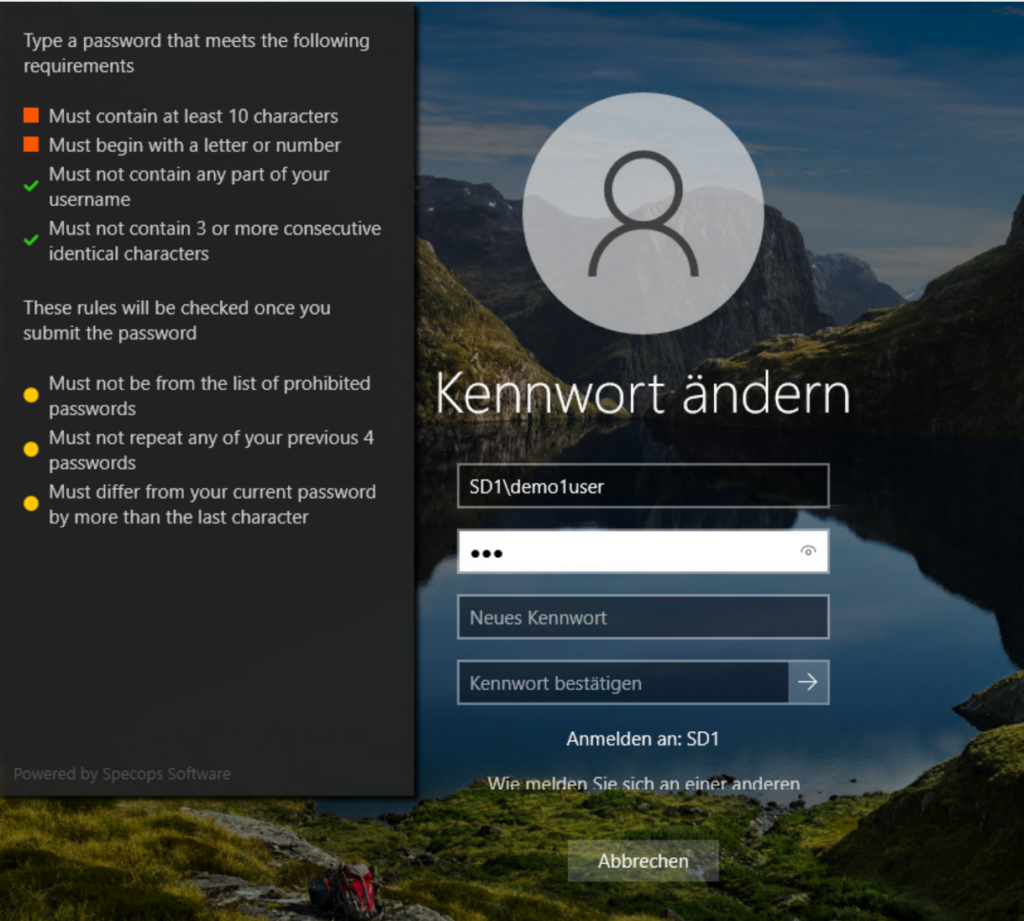Click green checkmark next to consecutive characters rule
This screenshot has width=1024, height=921.
(31, 240)
